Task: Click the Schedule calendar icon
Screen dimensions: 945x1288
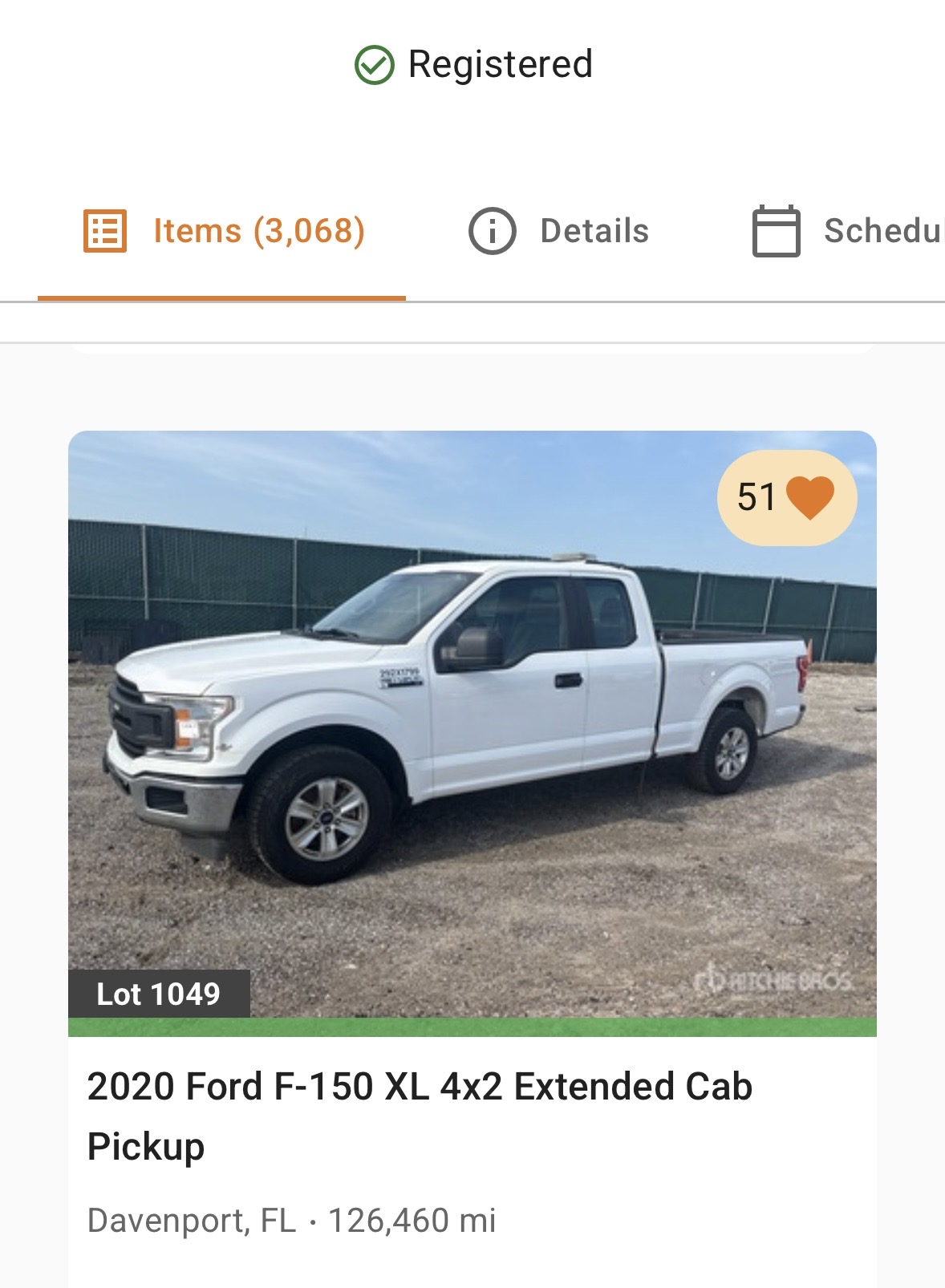Action: pyautogui.click(x=776, y=231)
